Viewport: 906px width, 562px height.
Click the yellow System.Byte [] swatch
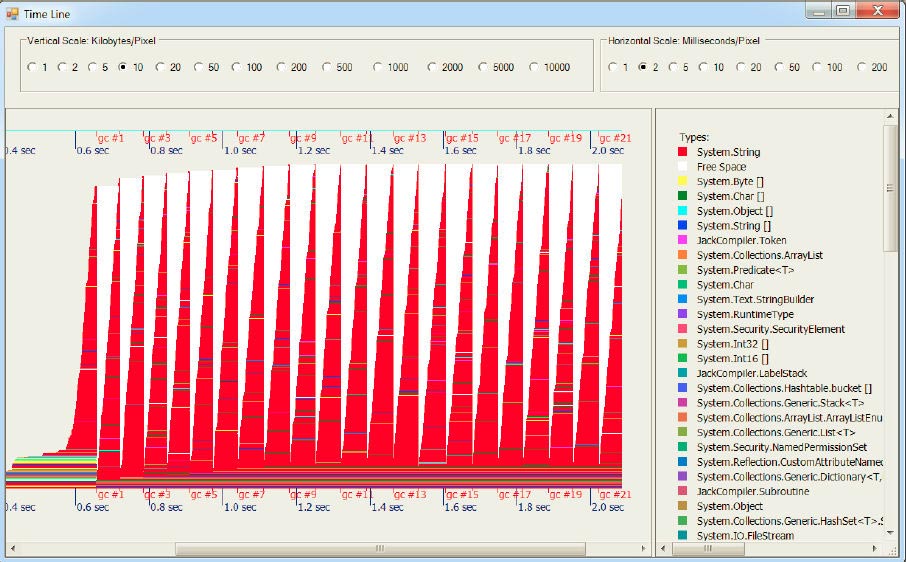[x=682, y=181]
